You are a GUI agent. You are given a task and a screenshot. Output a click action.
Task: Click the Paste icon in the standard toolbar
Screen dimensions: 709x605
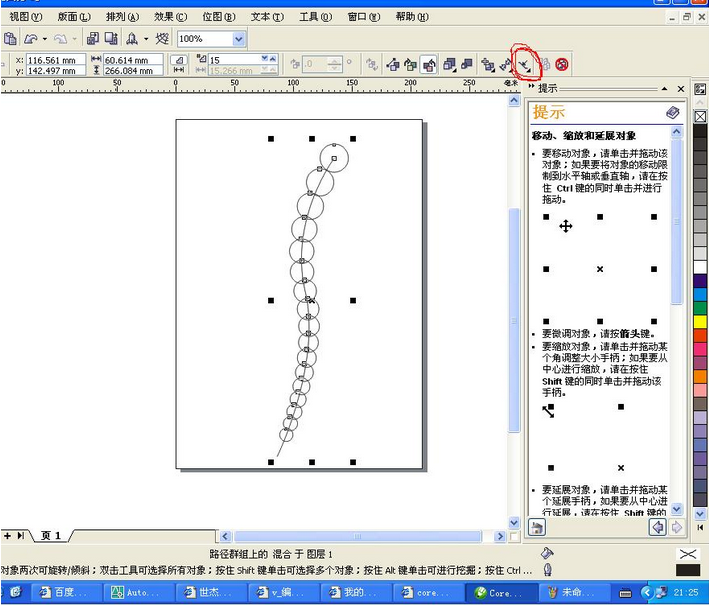click(10, 39)
